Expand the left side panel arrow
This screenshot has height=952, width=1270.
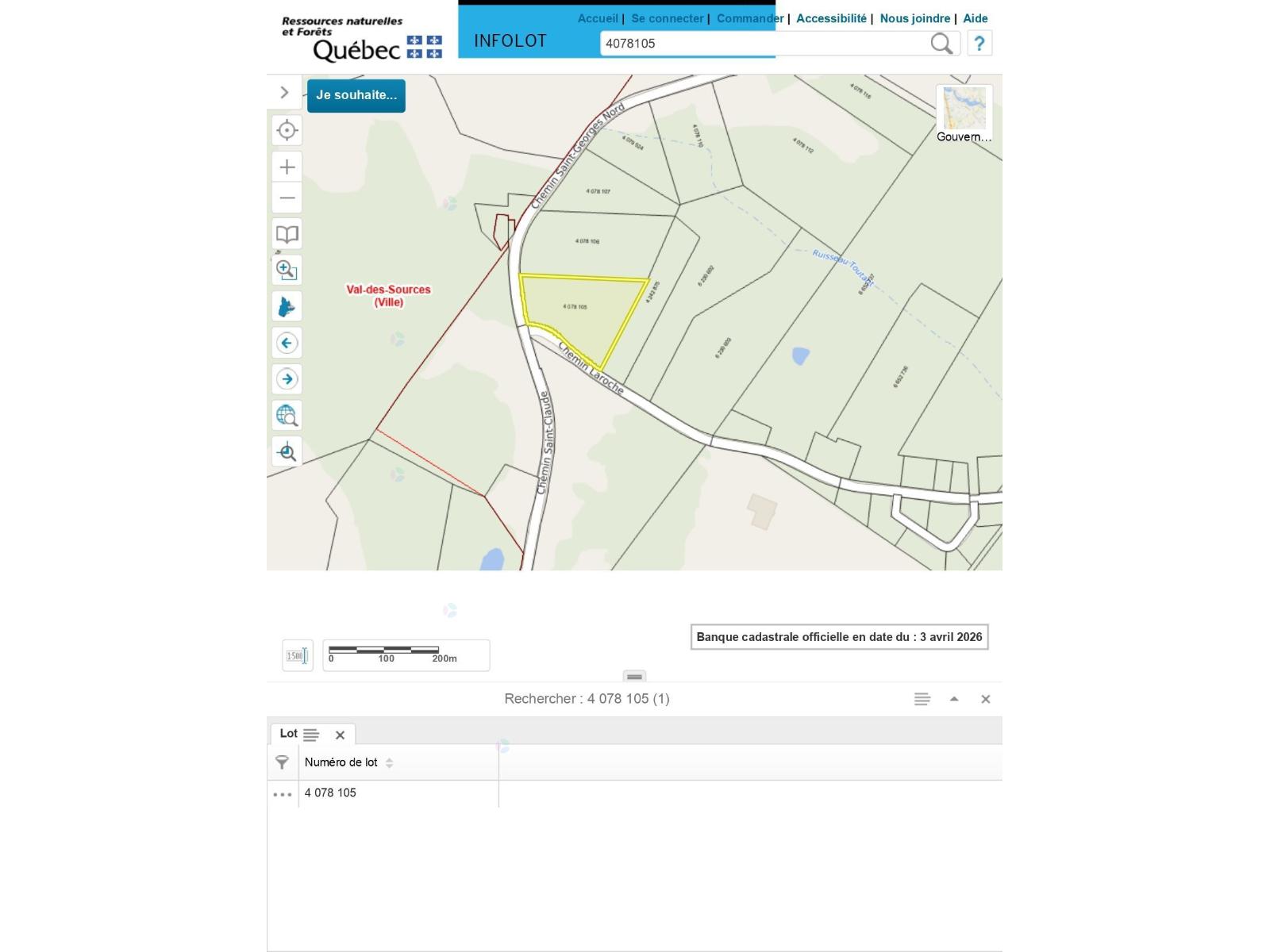[x=284, y=93]
